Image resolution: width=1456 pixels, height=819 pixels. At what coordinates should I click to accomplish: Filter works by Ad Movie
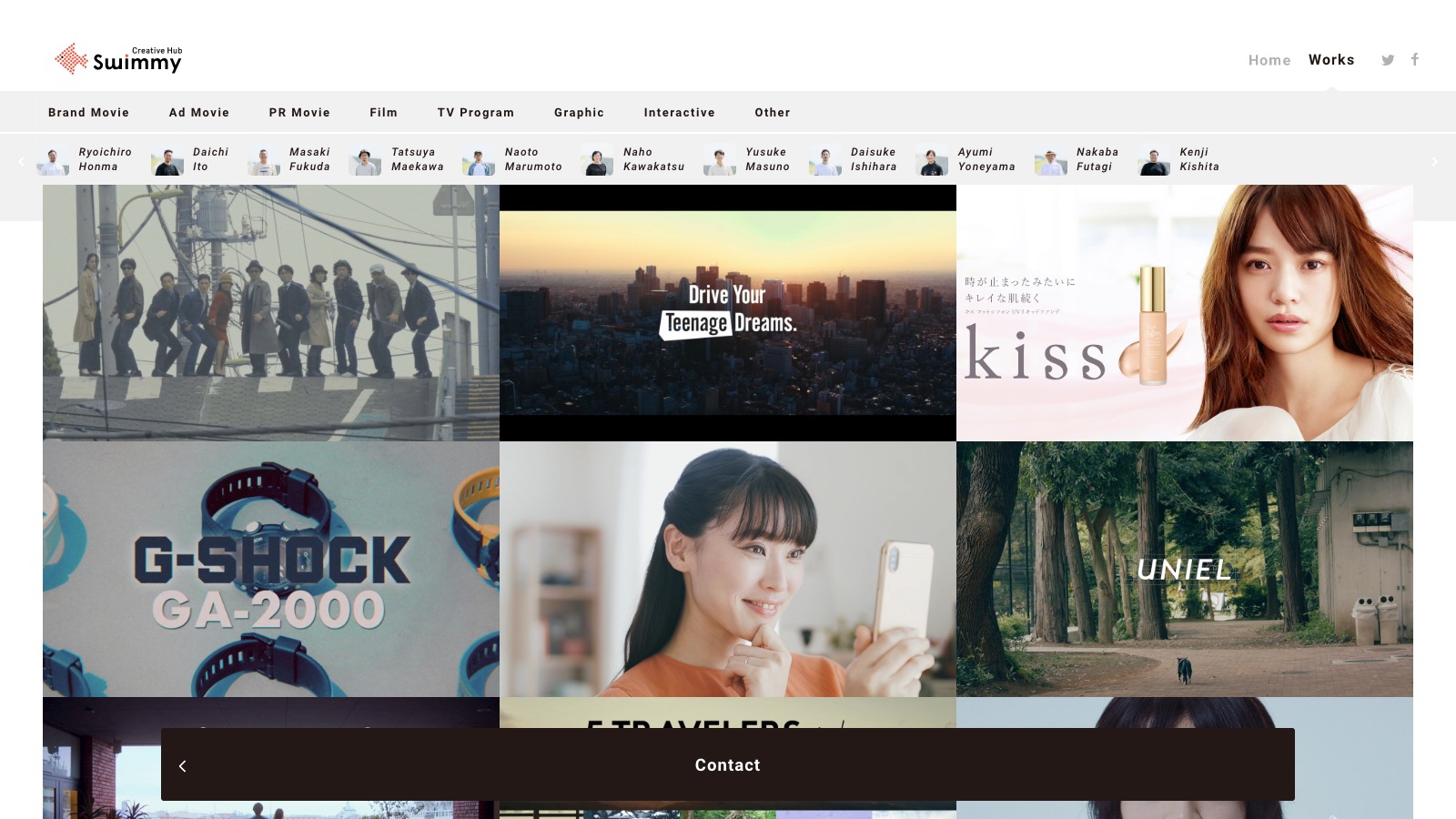coord(199,113)
